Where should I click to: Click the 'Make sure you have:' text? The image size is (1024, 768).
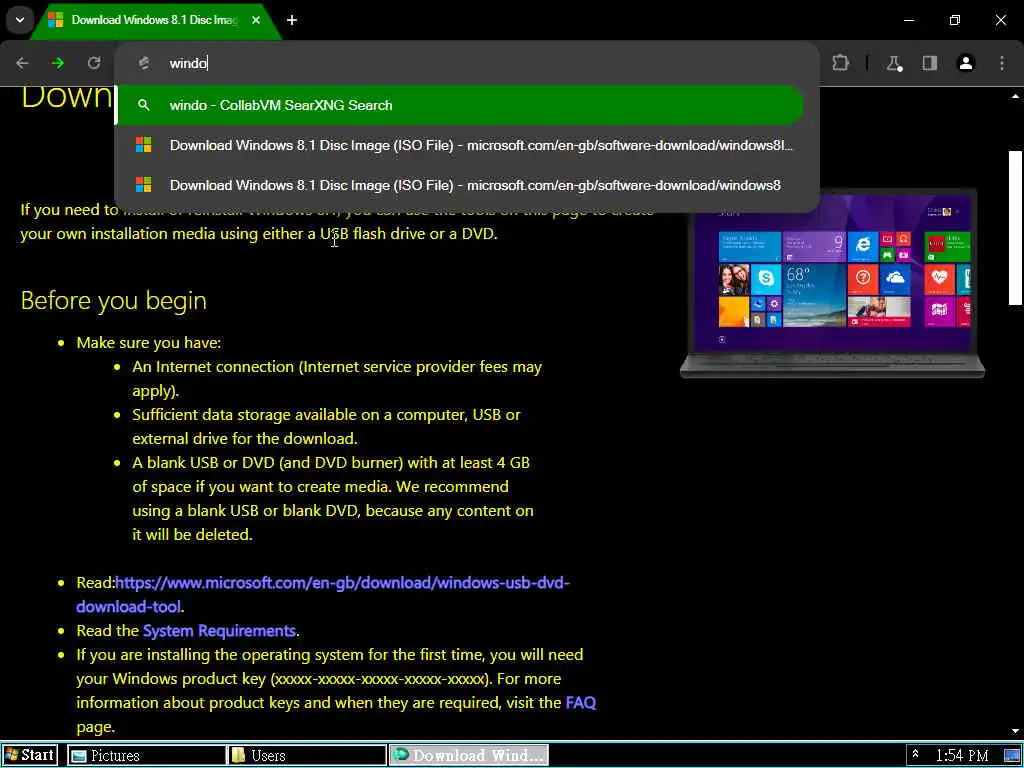click(x=149, y=343)
